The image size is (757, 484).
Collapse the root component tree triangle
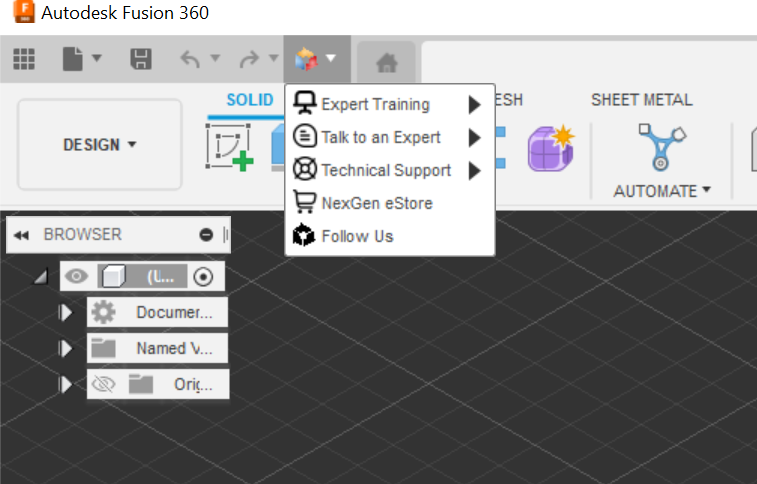tap(41, 277)
